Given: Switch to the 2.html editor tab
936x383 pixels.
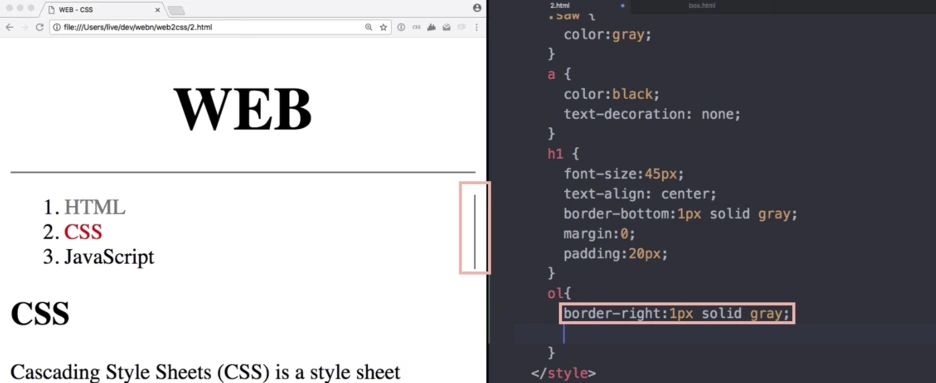Looking at the screenshot, I should [x=560, y=5].
